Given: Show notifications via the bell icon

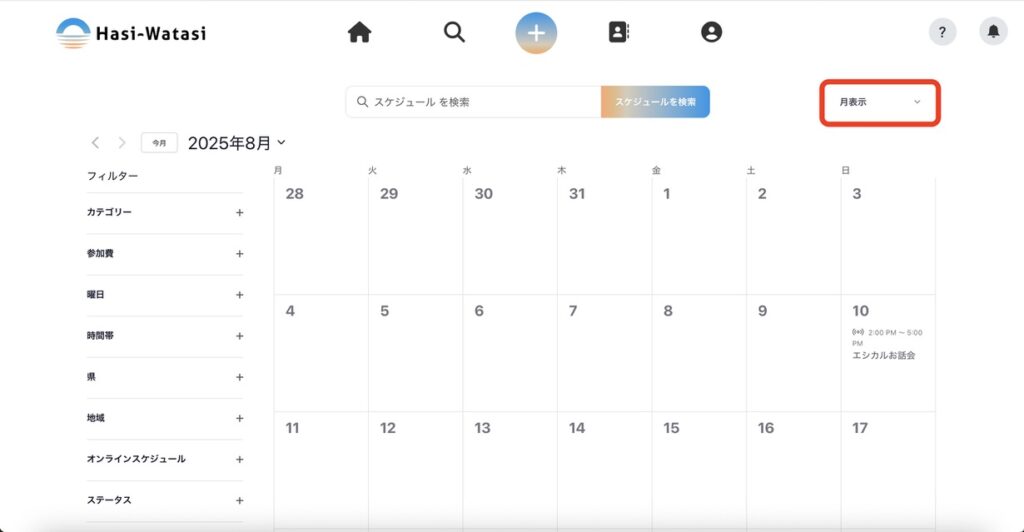Looking at the screenshot, I should pos(993,32).
